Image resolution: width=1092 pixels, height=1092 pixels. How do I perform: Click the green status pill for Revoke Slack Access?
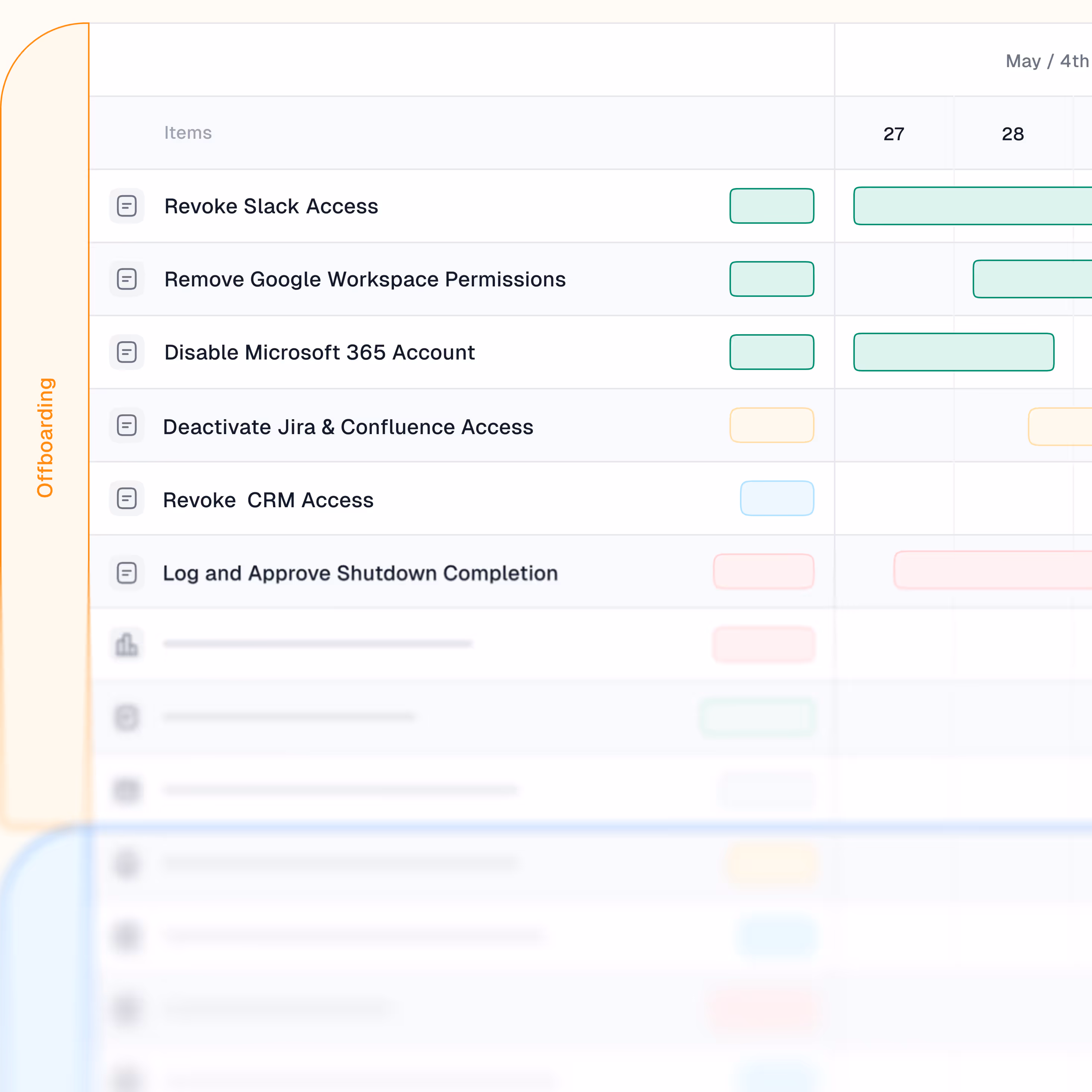(772, 206)
